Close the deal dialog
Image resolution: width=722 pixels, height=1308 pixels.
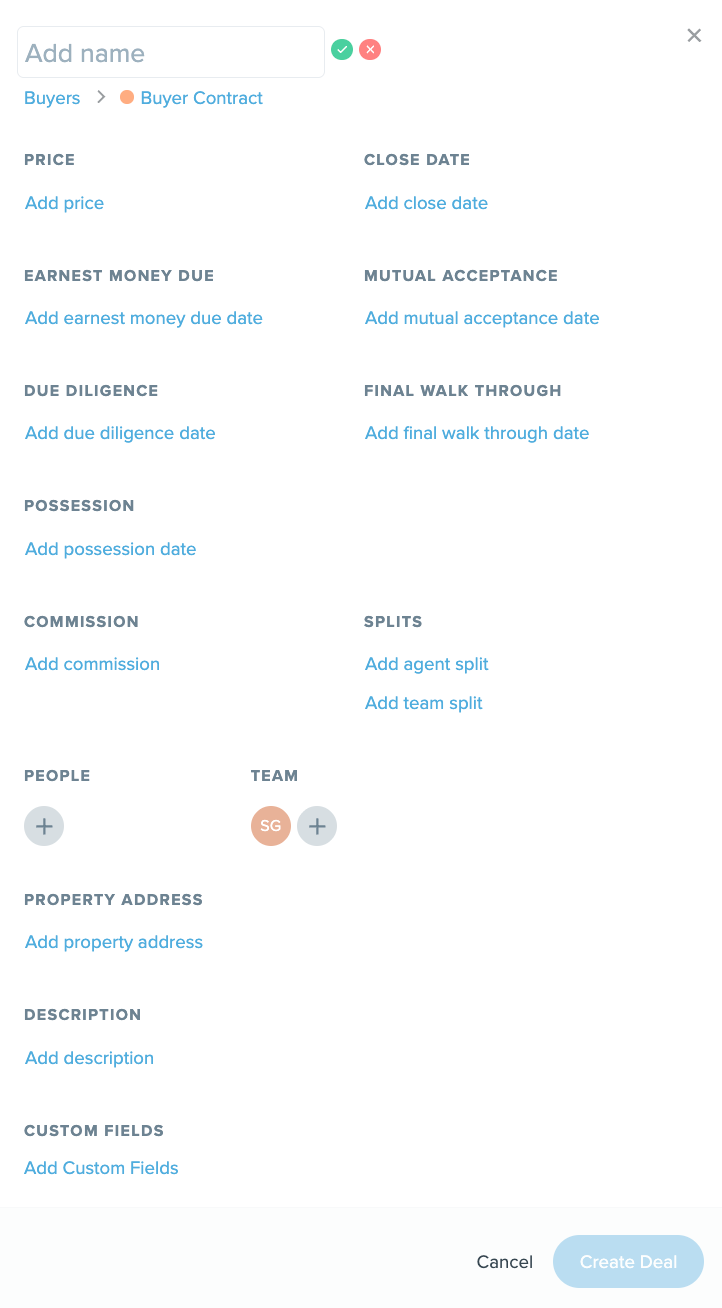694,36
